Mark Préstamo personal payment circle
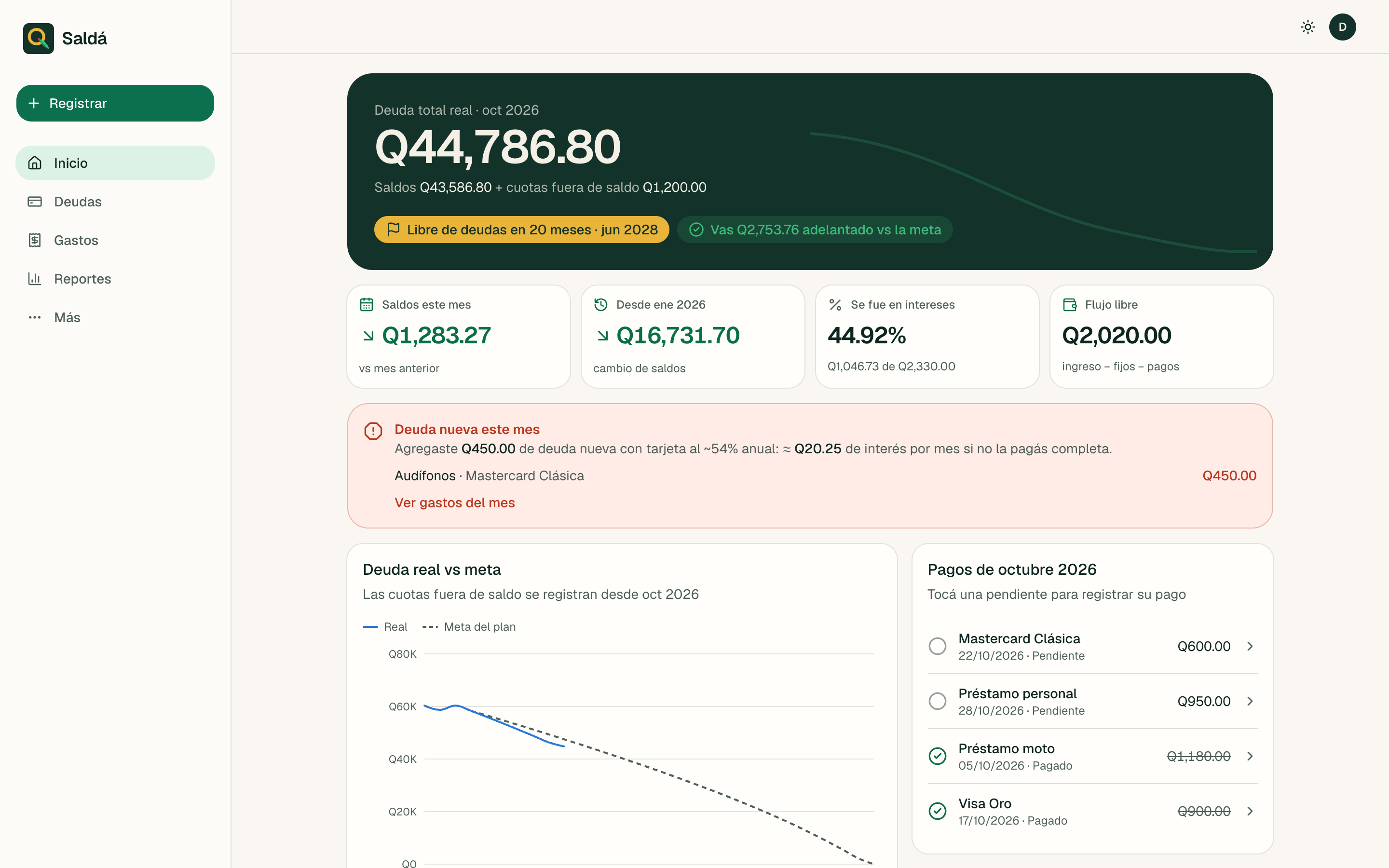Image resolution: width=1389 pixels, height=868 pixels. click(937, 702)
